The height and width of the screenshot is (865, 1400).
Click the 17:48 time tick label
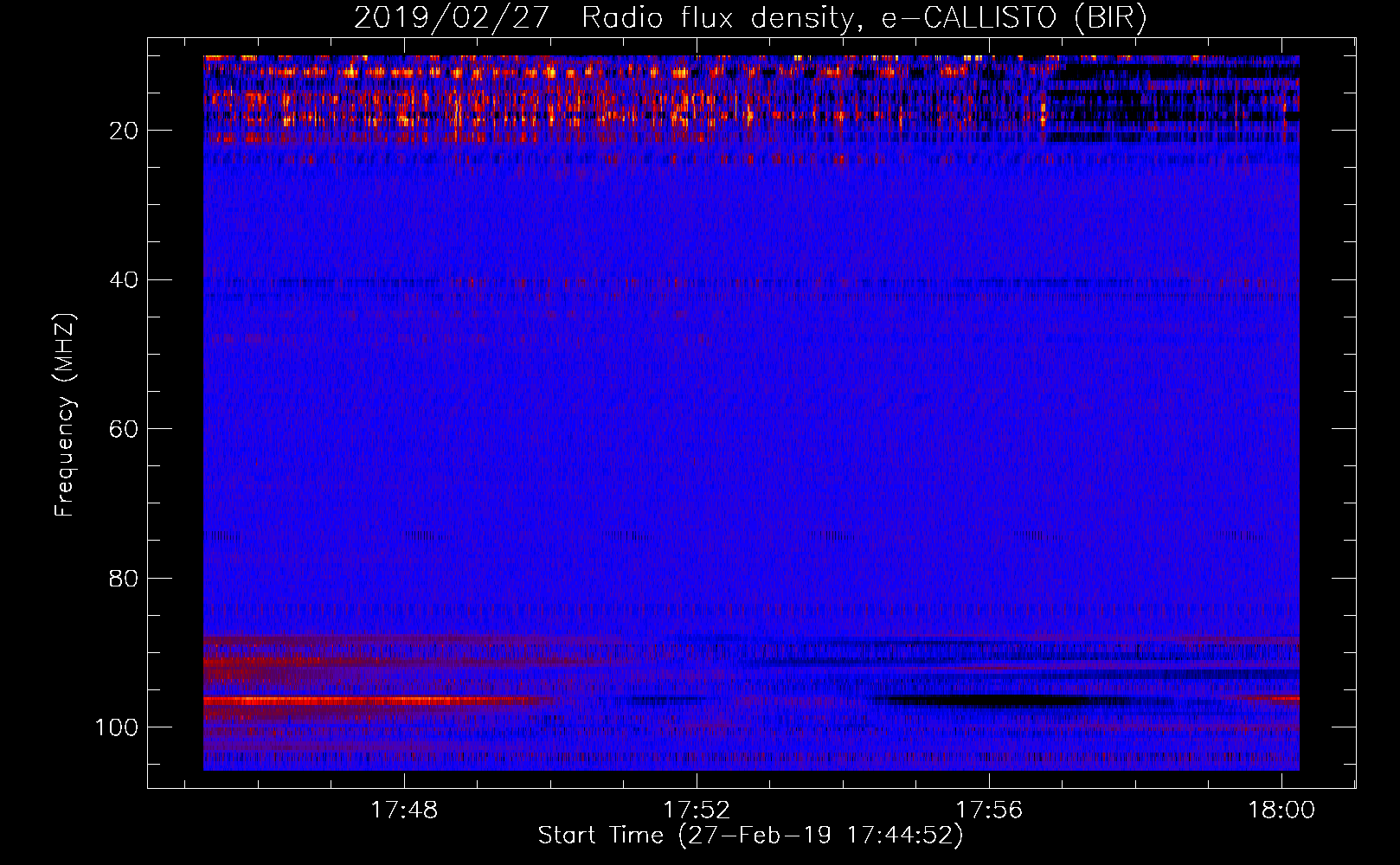coord(404,811)
